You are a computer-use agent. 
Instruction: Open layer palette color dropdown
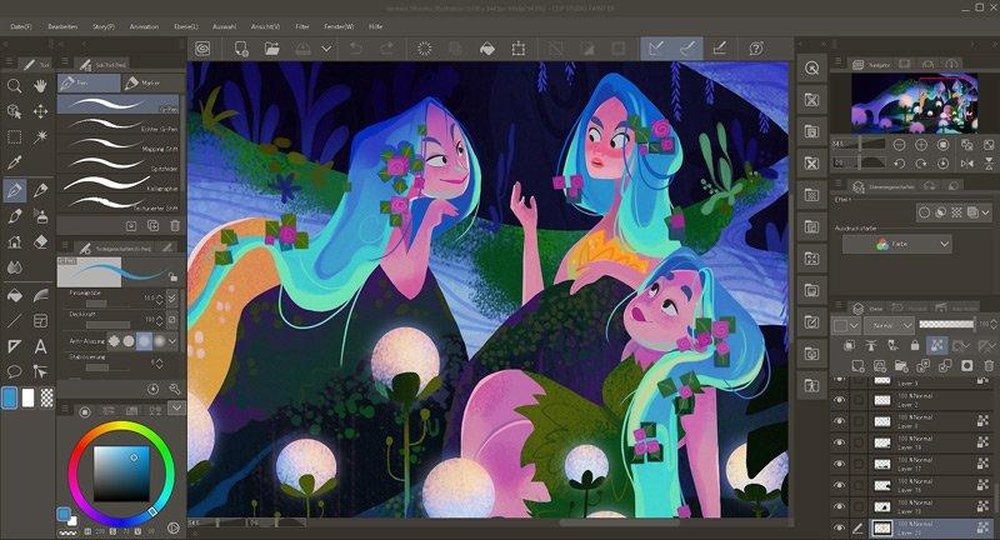click(846, 325)
